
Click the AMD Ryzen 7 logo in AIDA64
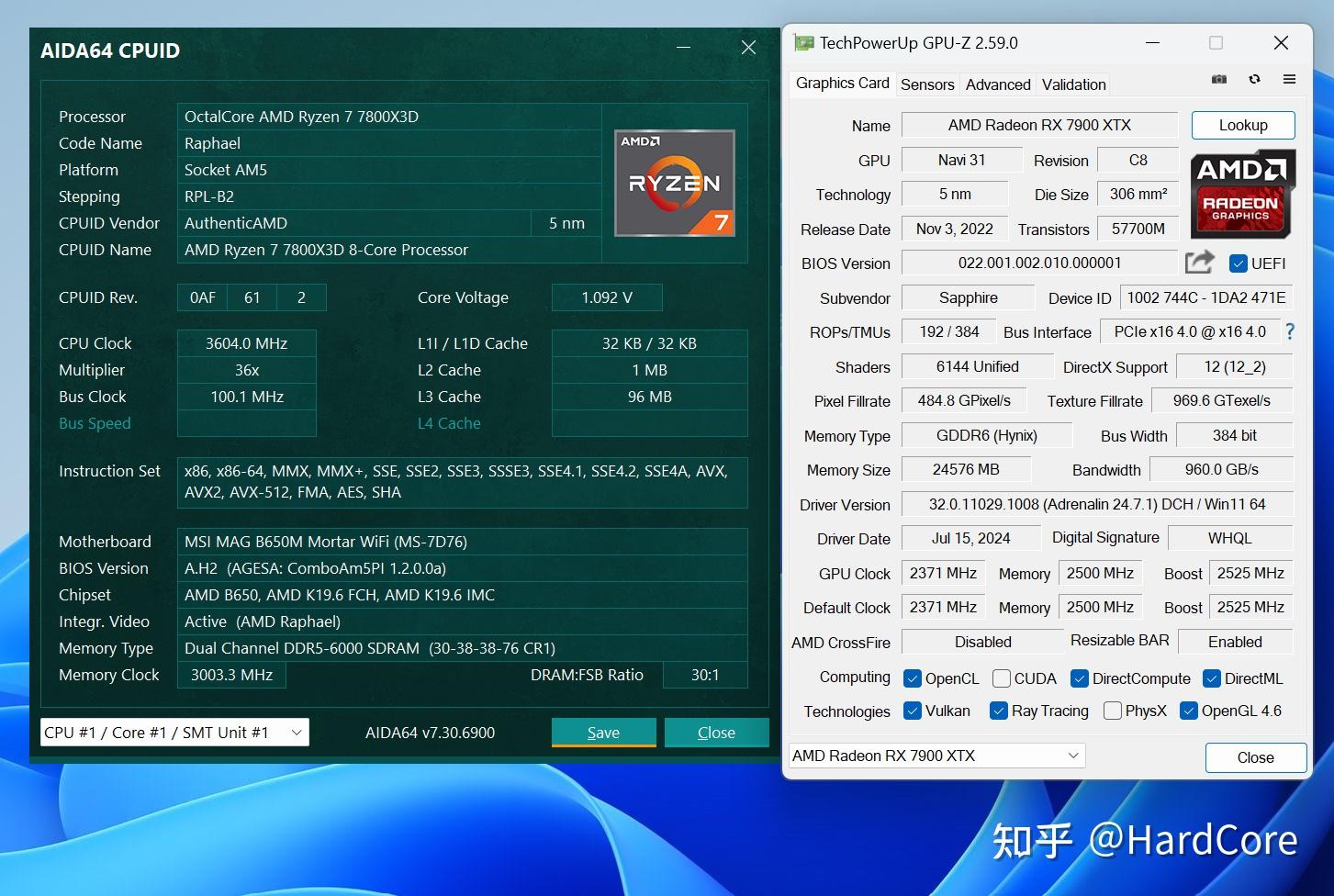675,184
